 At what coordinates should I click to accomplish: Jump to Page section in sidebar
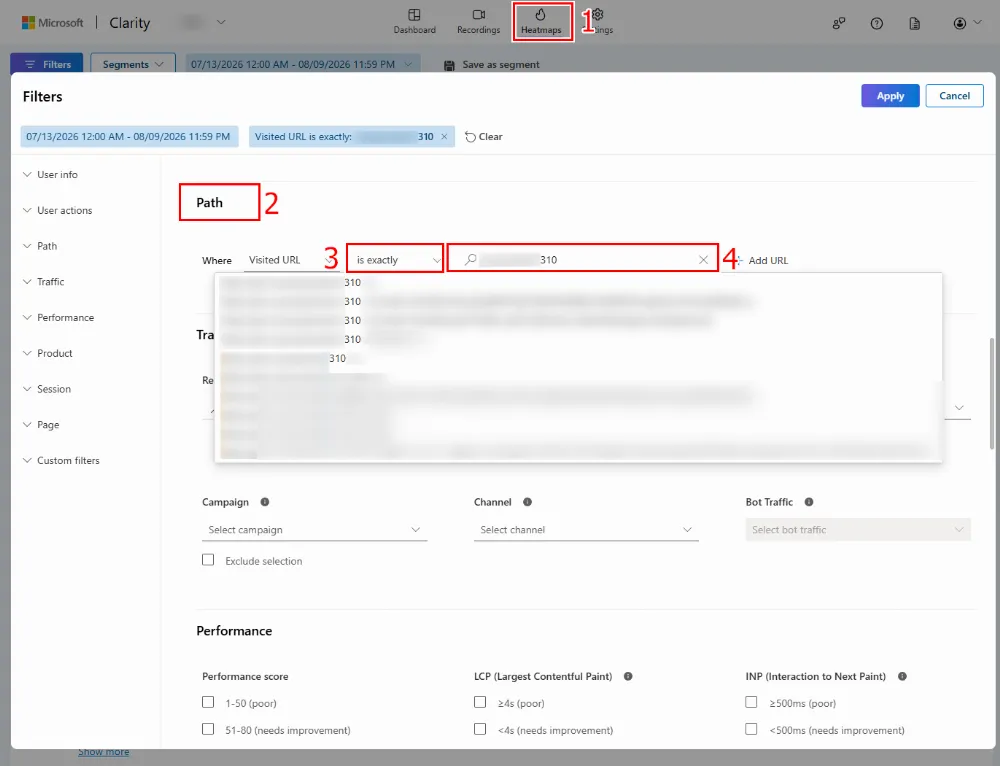click(x=41, y=424)
